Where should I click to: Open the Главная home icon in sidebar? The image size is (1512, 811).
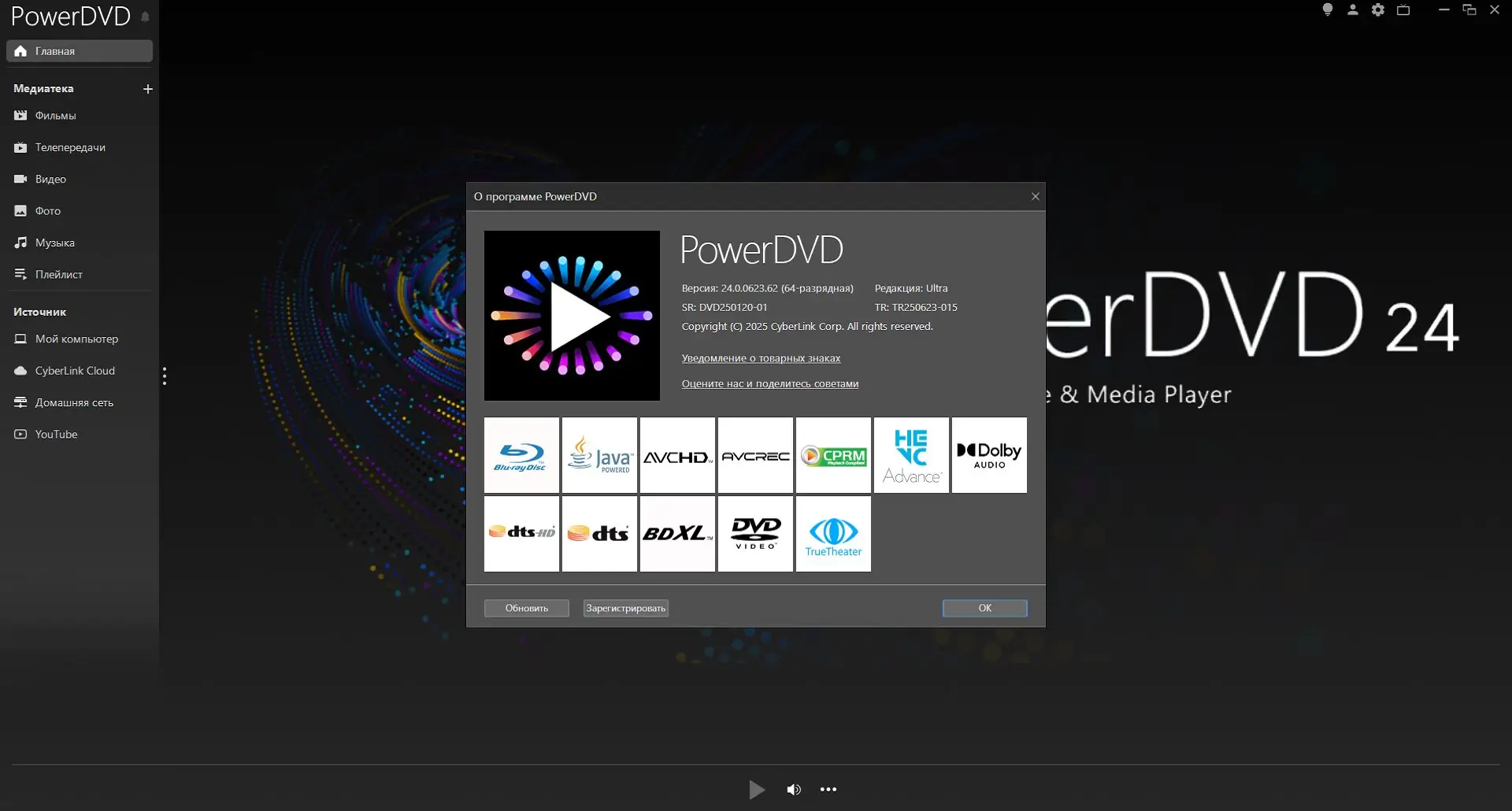(x=20, y=51)
